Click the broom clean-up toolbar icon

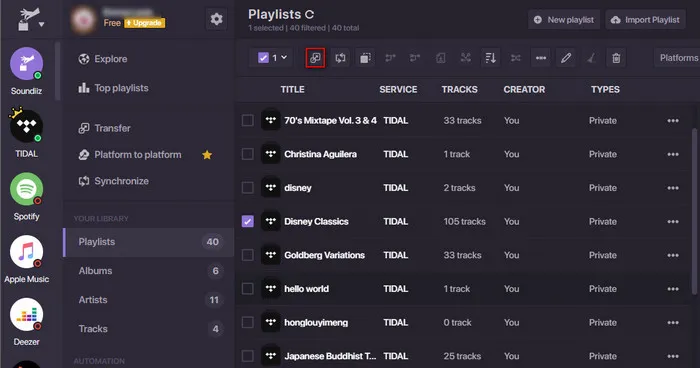(x=591, y=58)
